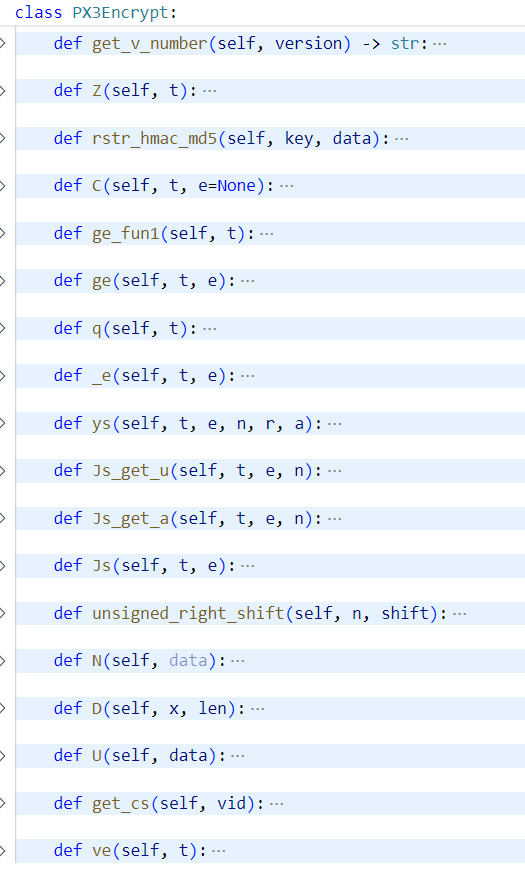
Task: Expand the unsigned_right_shift fold arrow
Action: [2, 613]
